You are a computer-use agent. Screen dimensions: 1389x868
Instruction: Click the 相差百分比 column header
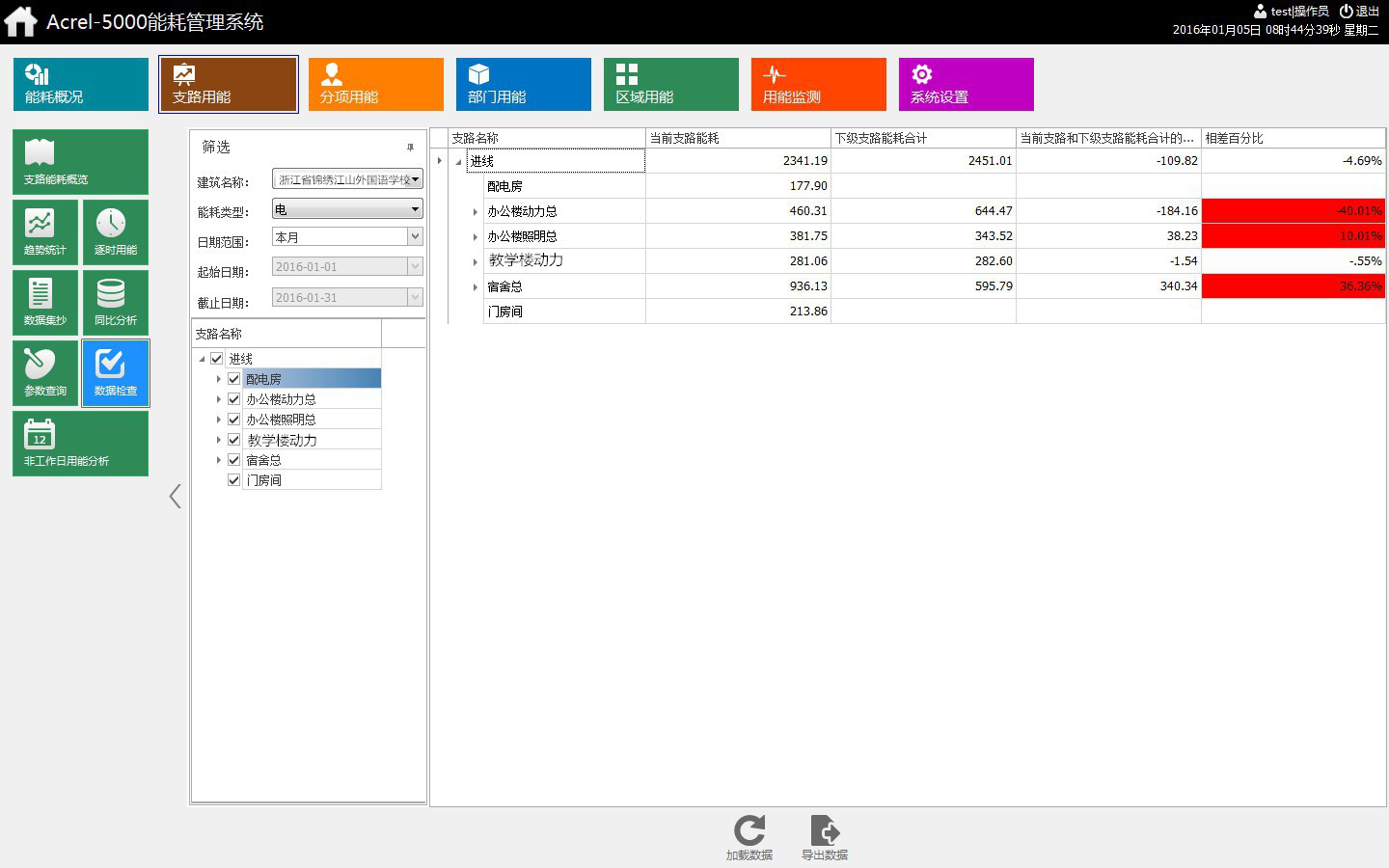1292,138
